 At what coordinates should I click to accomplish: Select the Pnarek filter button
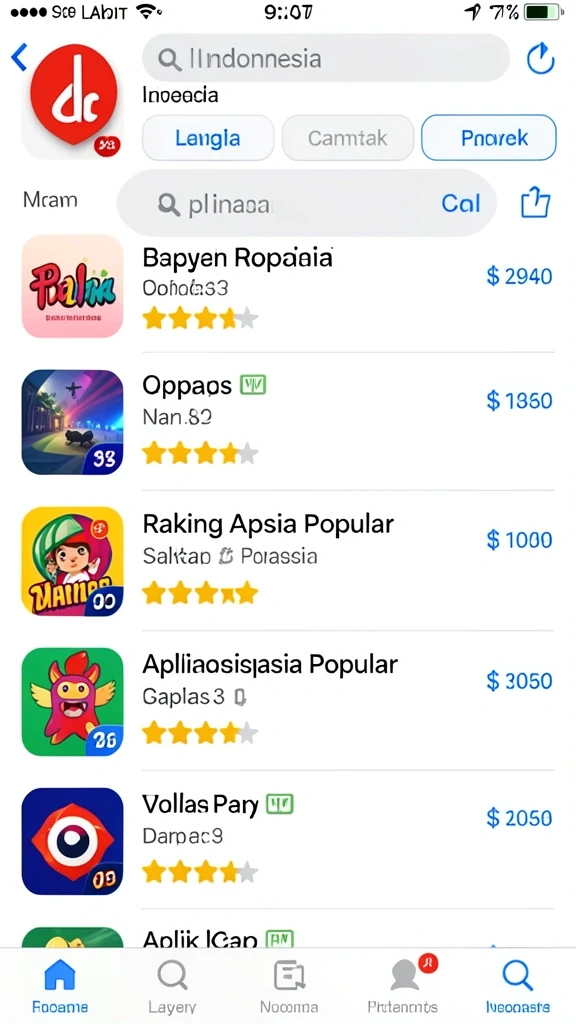tap(488, 138)
